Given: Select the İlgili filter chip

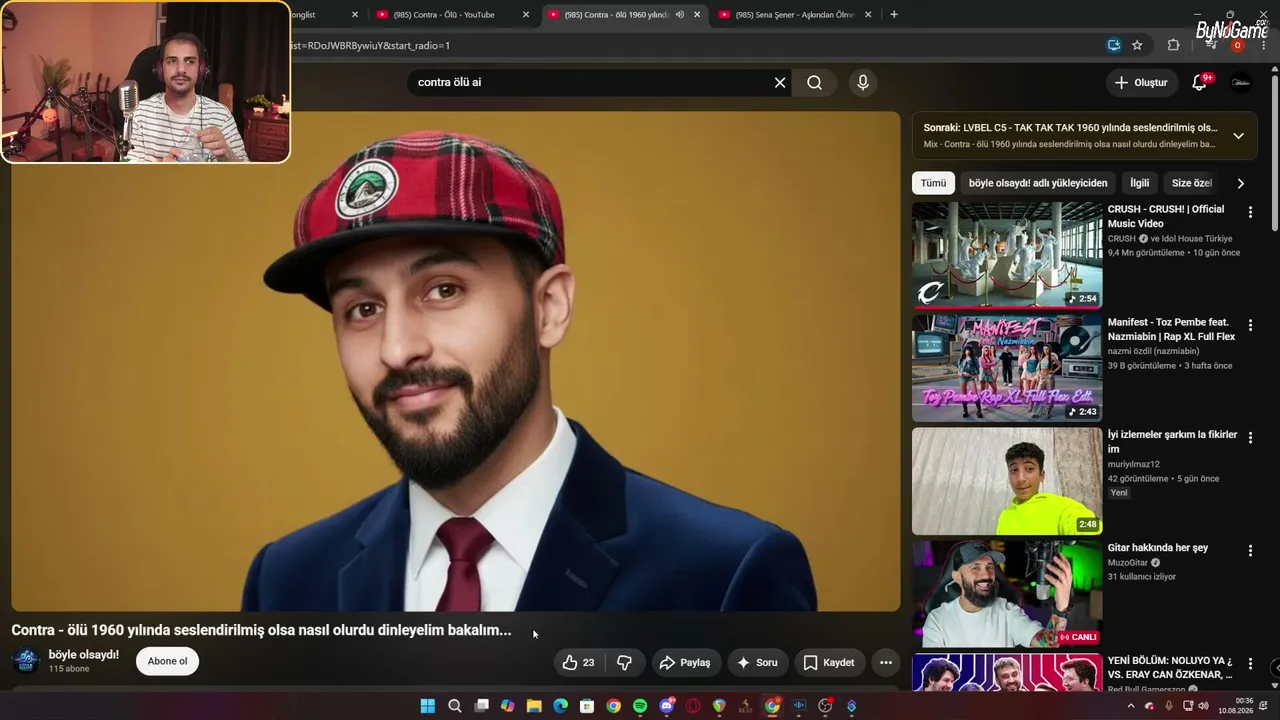Looking at the screenshot, I should 1140,183.
